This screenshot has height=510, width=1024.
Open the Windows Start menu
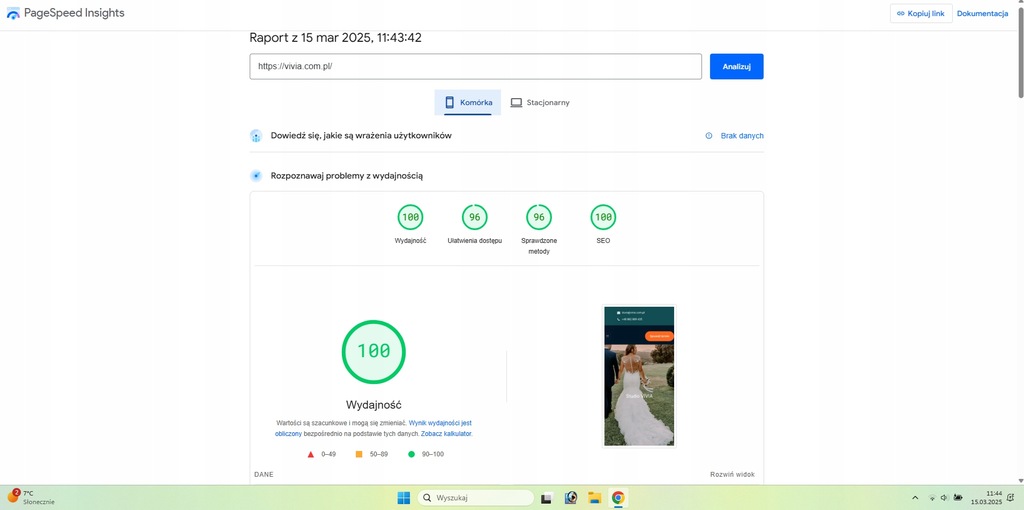click(x=404, y=498)
